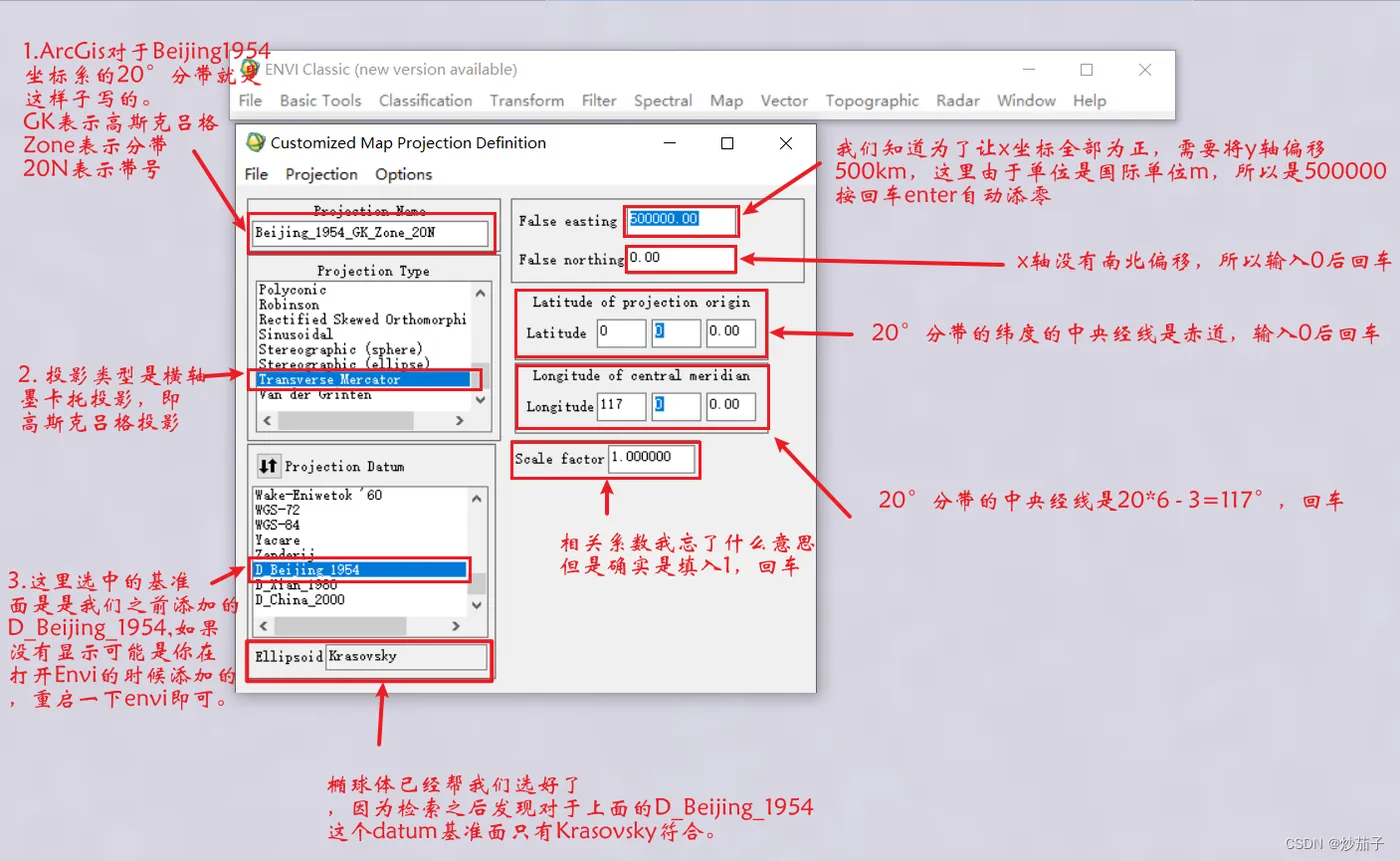This screenshot has width=1400, height=861.
Task: Click Longitude seconds field
Action: tap(731, 405)
